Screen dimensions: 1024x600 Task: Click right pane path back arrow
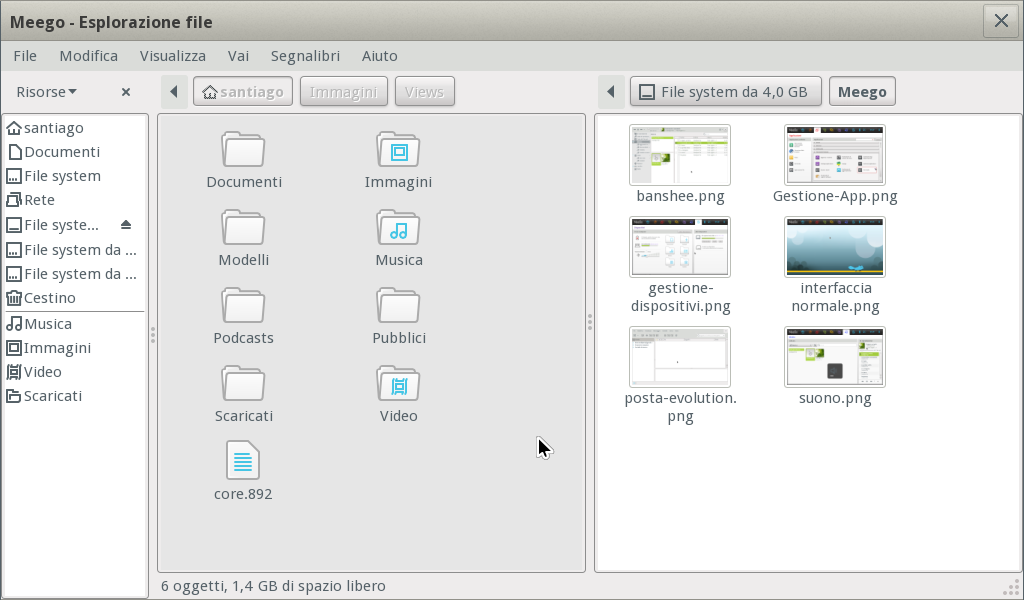coord(611,91)
